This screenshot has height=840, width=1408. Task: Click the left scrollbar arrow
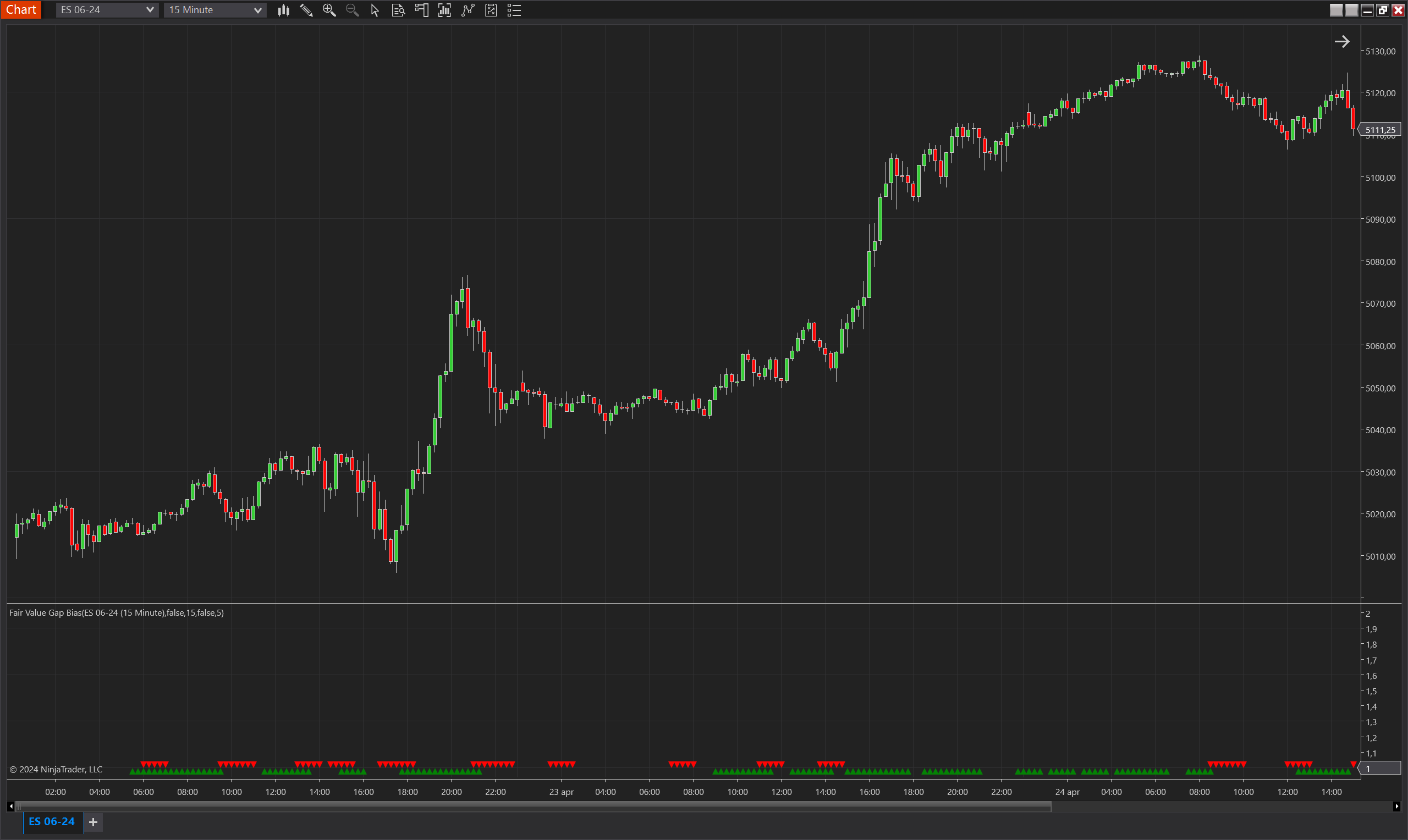coord(11,806)
